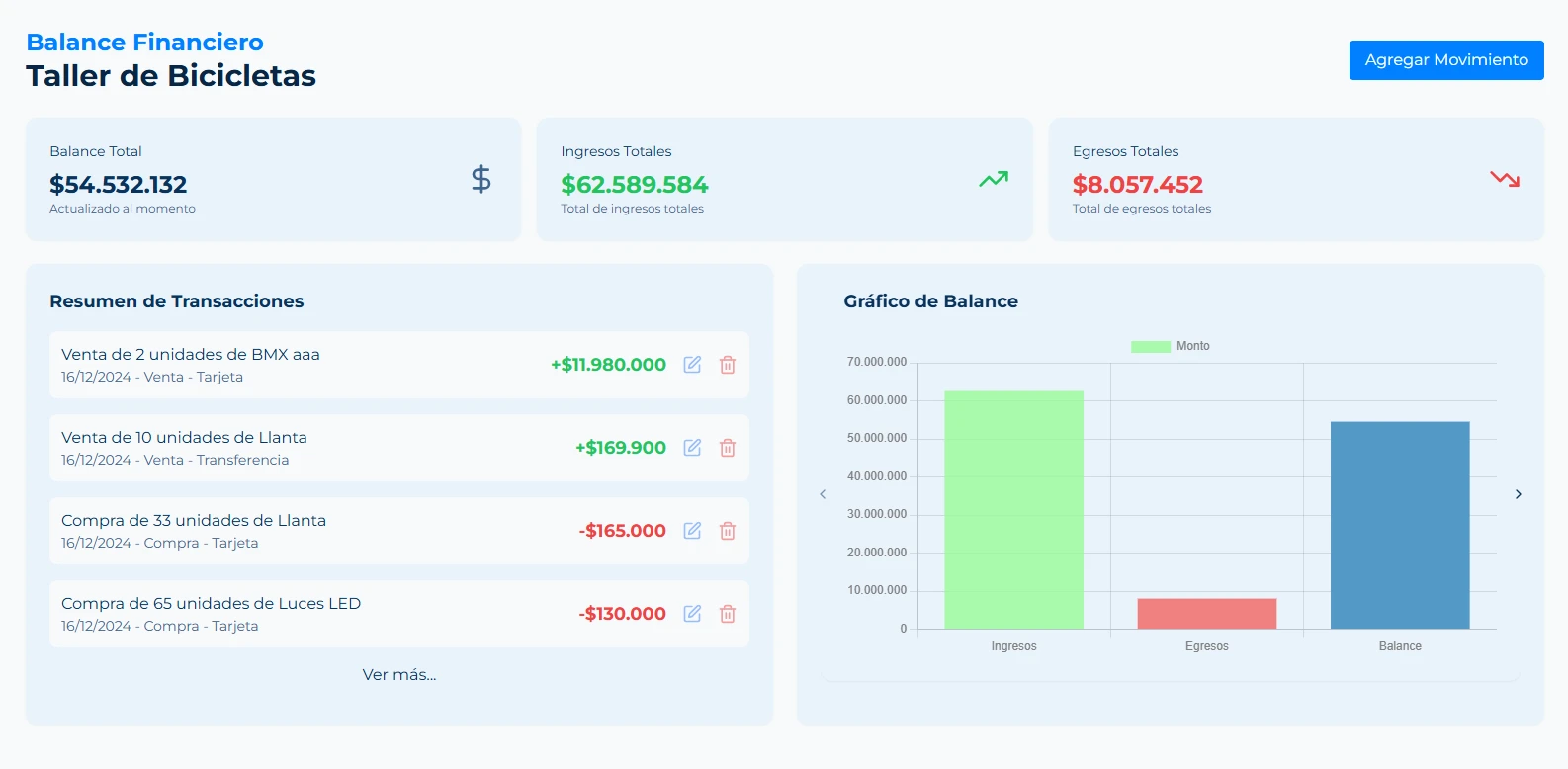
Task: Click the Actualizado al momento caption
Action: pyautogui.click(x=123, y=209)
